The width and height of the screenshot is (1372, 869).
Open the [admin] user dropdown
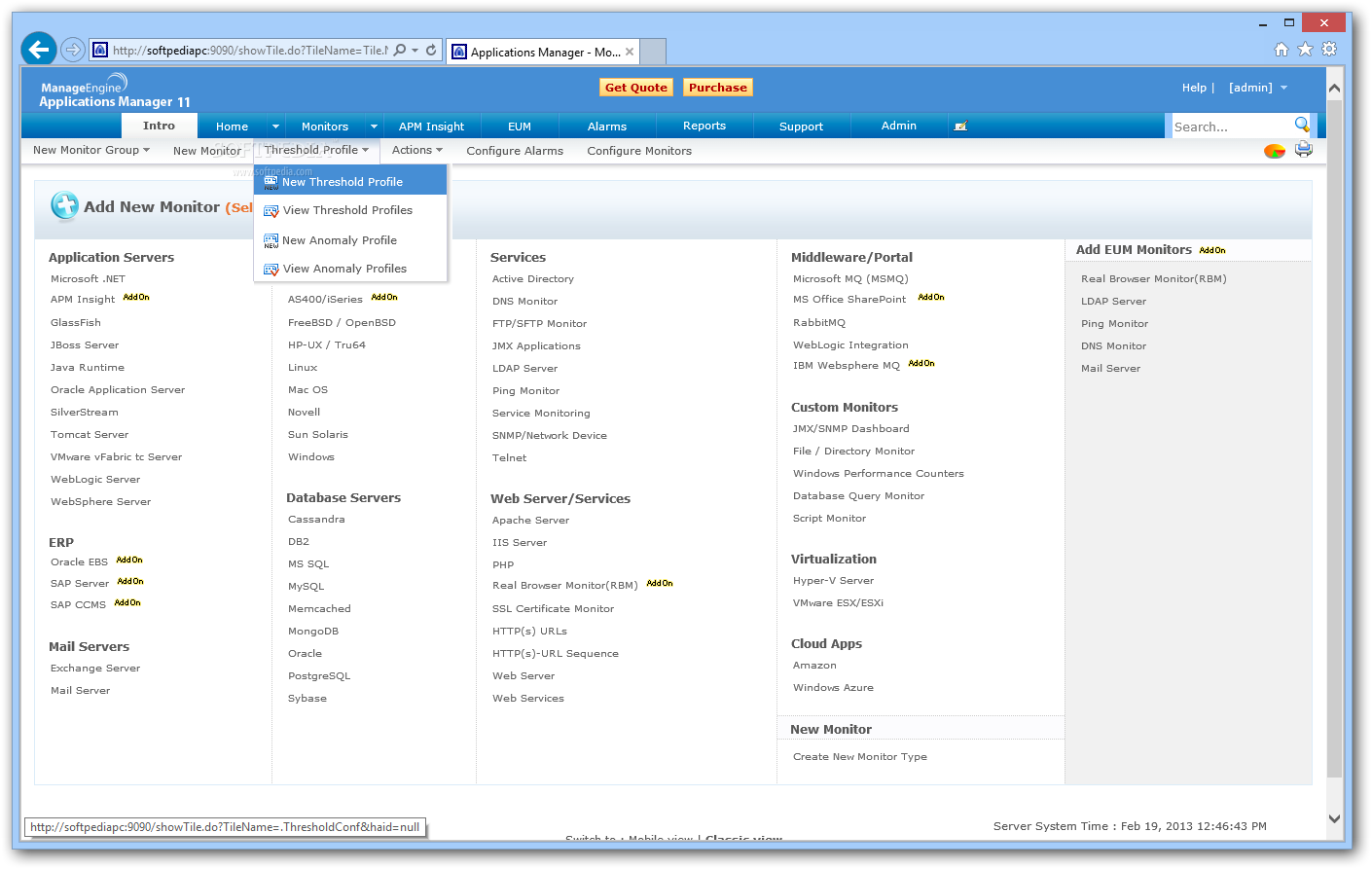pos(1257,88)
